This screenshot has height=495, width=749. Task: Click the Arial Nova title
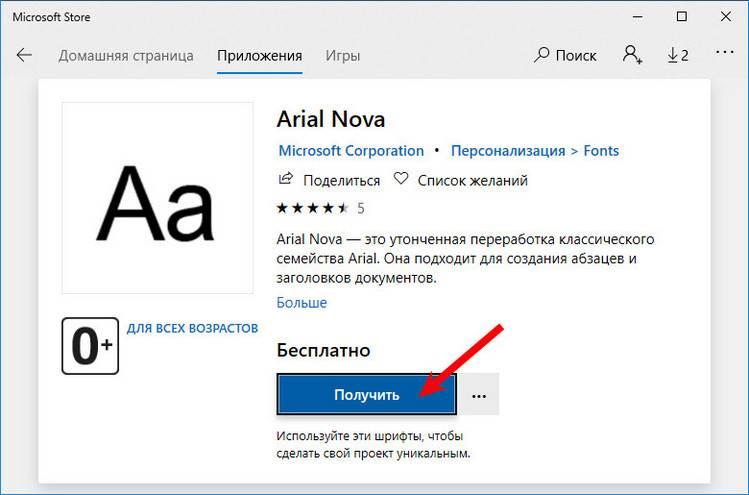[x=331, y=119]
